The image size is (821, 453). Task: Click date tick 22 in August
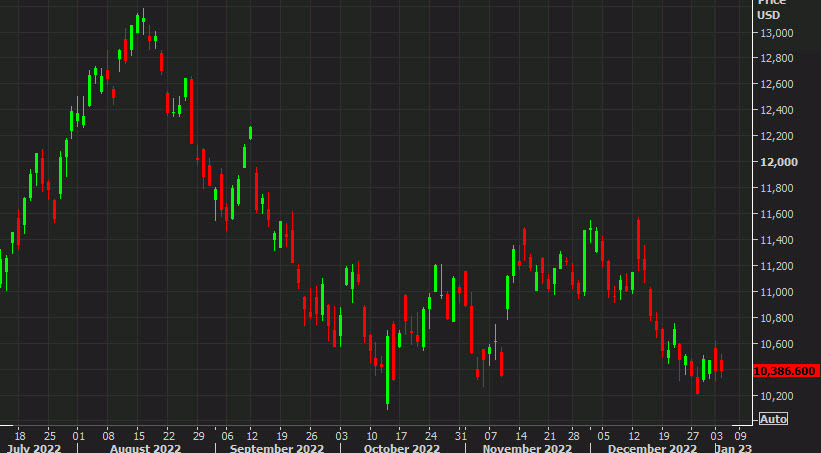pyautogui.click(x=169, y=436)
